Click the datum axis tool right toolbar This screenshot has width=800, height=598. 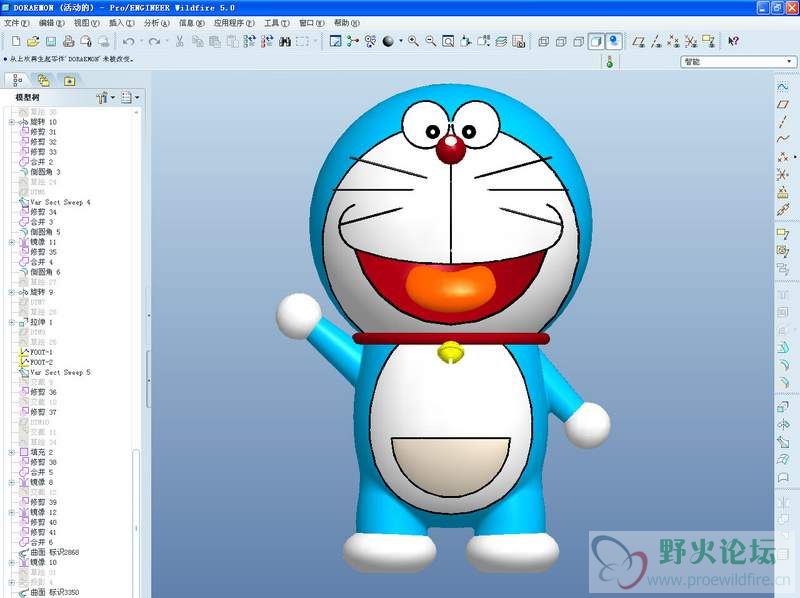[x=783, y=122]
